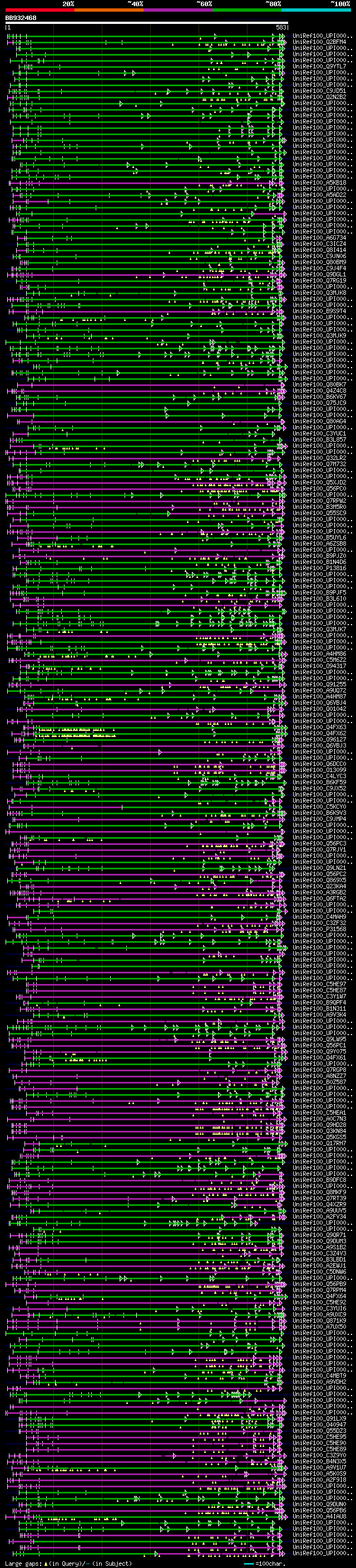Screen dimensions: 356x1568
Task: Click the purple ~60% identity legend bar
Action: [x=177, y=10]
